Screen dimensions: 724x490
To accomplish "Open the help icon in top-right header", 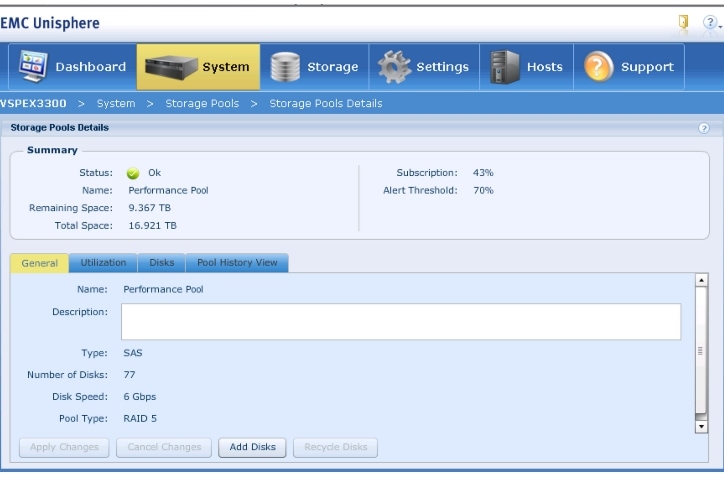I will tap(710, 22).
